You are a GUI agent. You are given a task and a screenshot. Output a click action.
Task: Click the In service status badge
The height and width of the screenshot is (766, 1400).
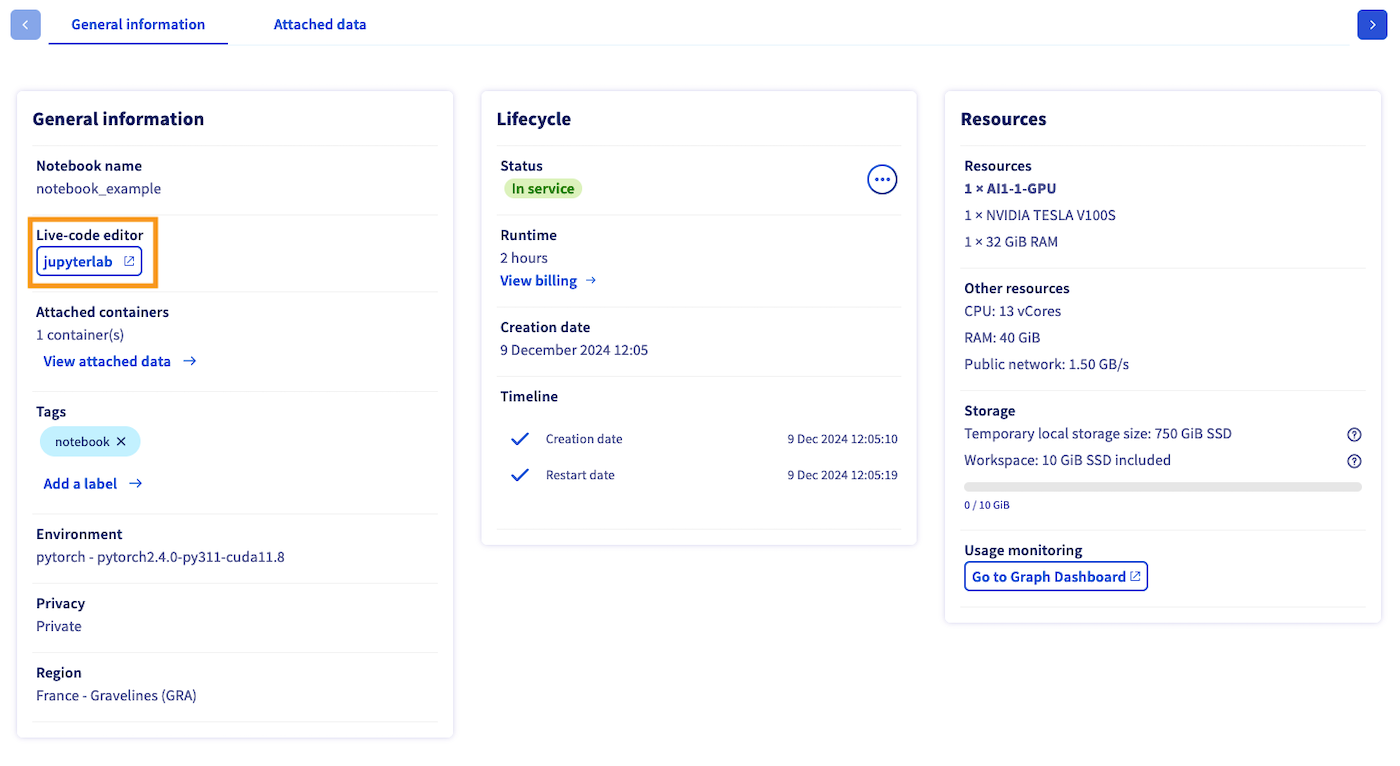coord(542,189)
